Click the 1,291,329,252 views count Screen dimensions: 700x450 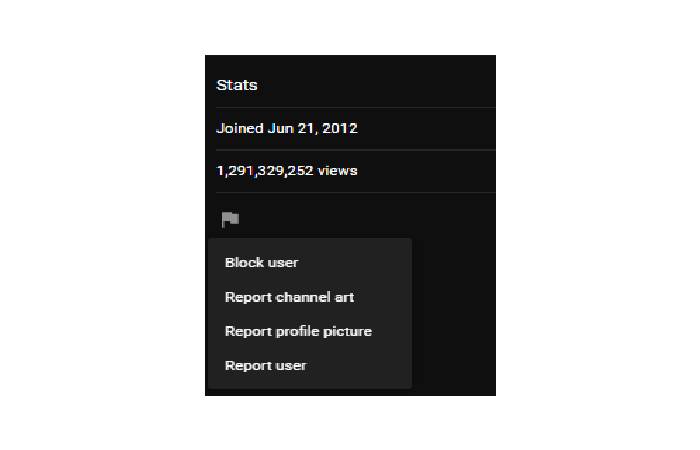[287, 171]
